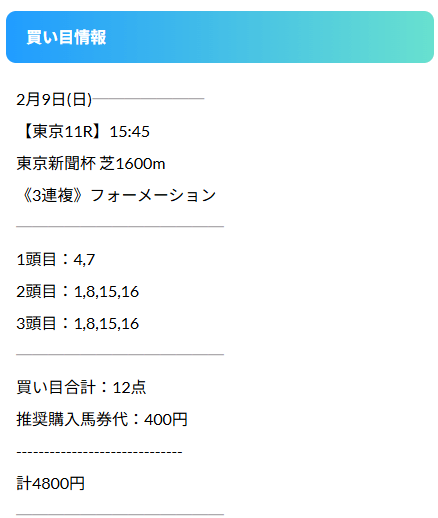438x518 pixels.
Task: Select the date text 2月9日(日)
Action: click(x=54, y=99)
